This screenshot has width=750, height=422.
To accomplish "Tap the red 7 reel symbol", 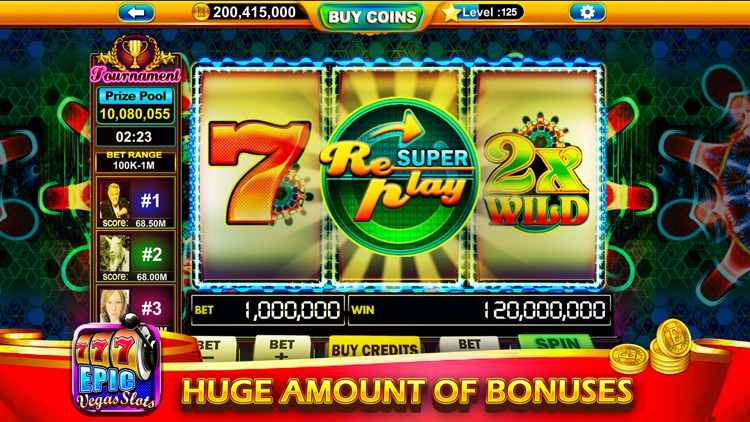I will (x=258, y=172).
